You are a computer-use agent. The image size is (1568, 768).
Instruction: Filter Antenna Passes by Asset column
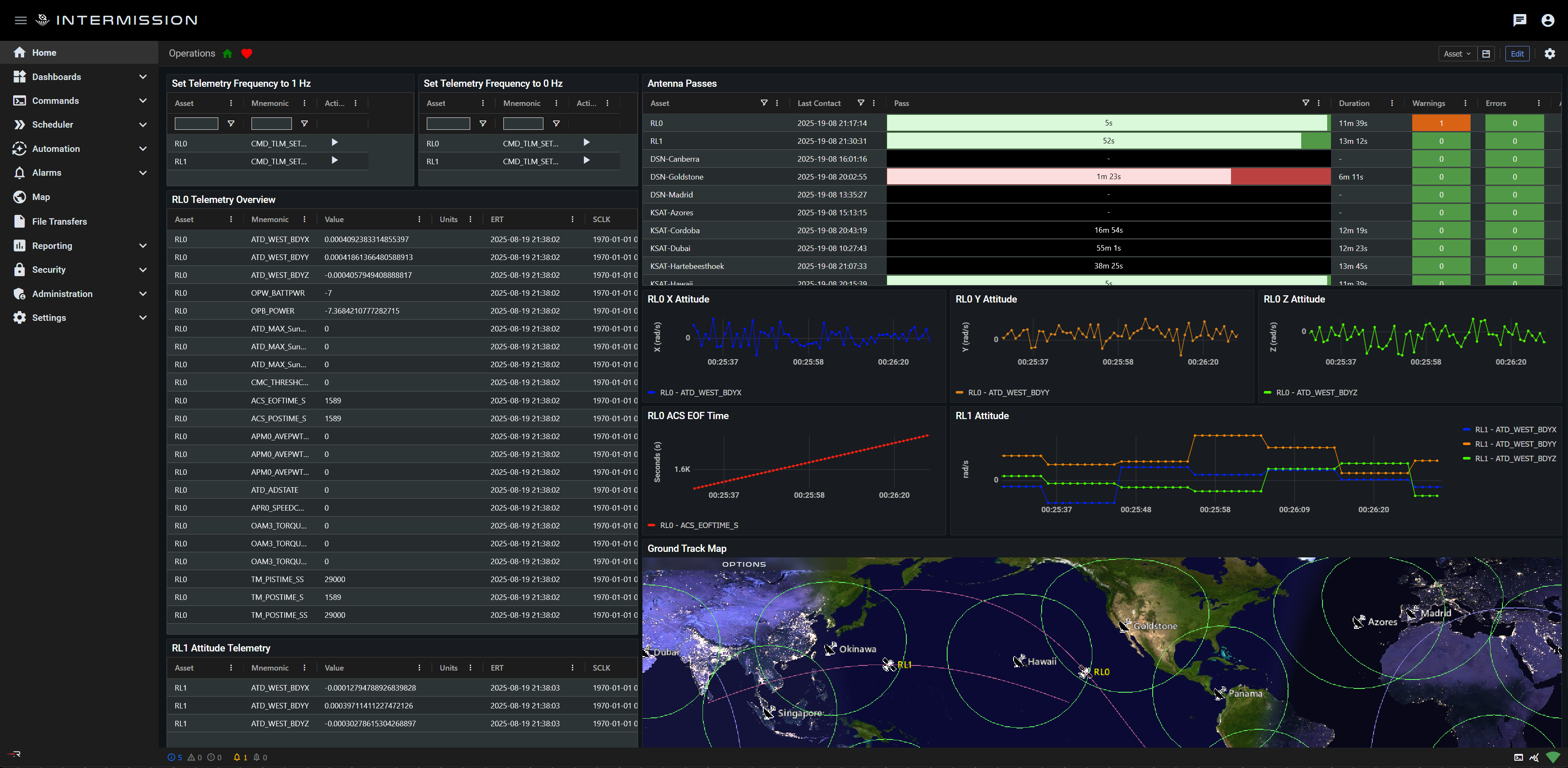coord(764,103)
